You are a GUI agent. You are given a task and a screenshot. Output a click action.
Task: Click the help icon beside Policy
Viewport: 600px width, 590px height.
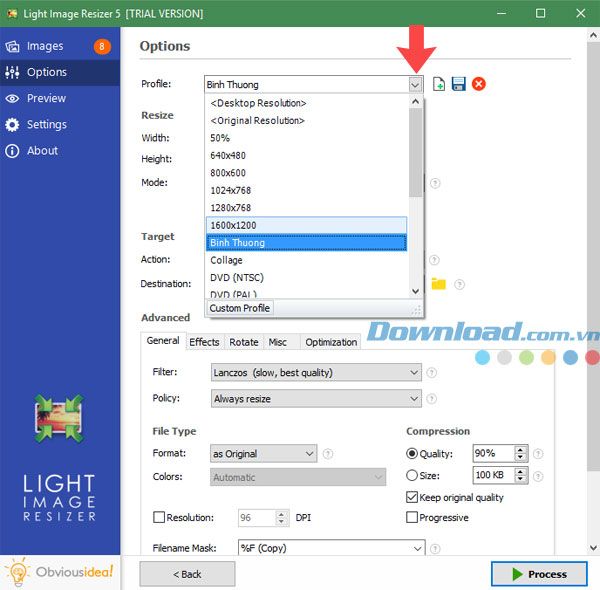tap(432, 399)
